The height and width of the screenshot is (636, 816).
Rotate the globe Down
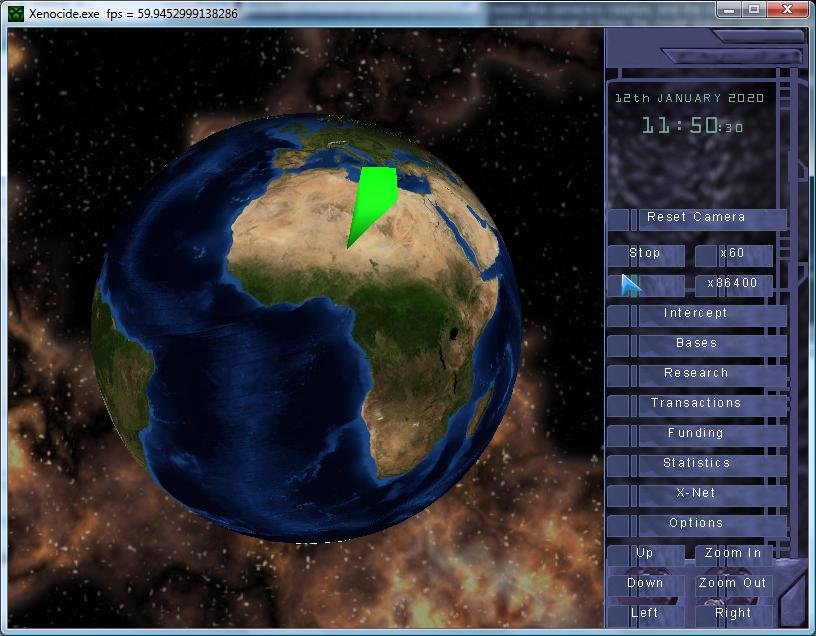(646, 584)
